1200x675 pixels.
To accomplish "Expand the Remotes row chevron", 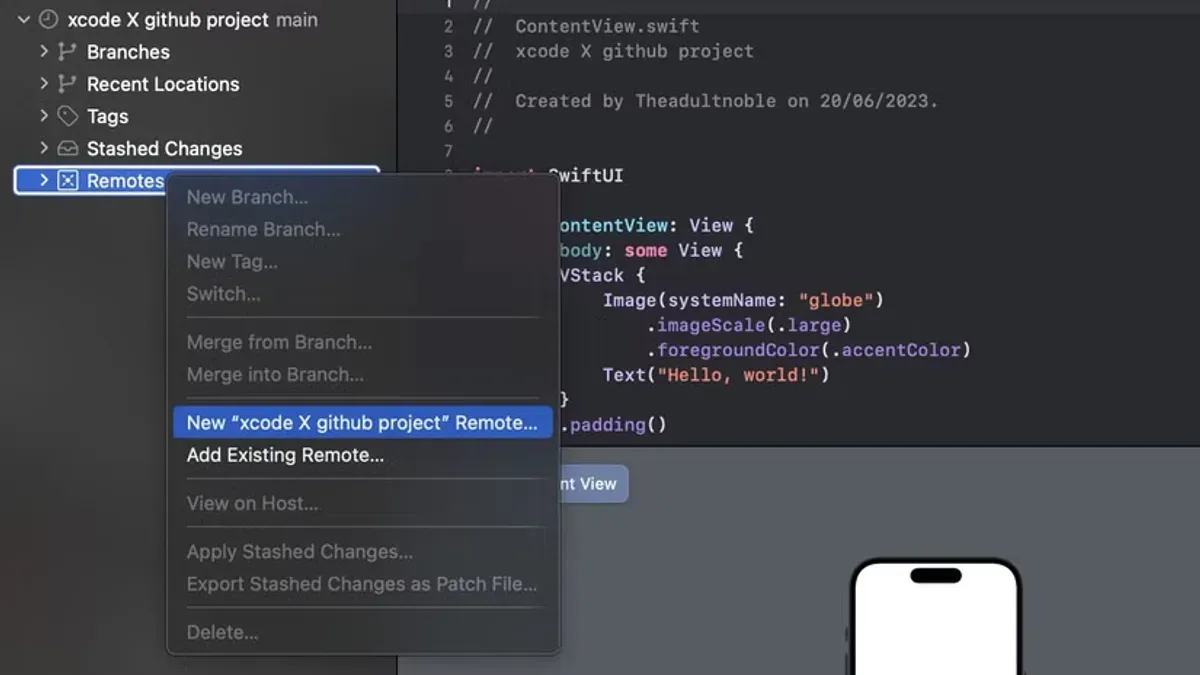I will click(x=44, y=180).
